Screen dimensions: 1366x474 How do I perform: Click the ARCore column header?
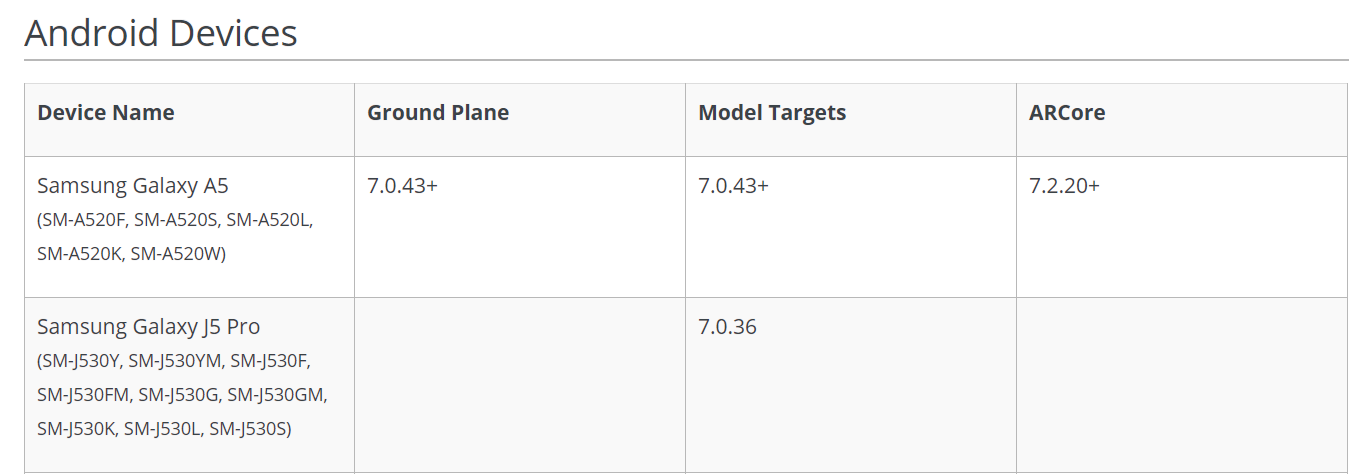[1067, 113]
